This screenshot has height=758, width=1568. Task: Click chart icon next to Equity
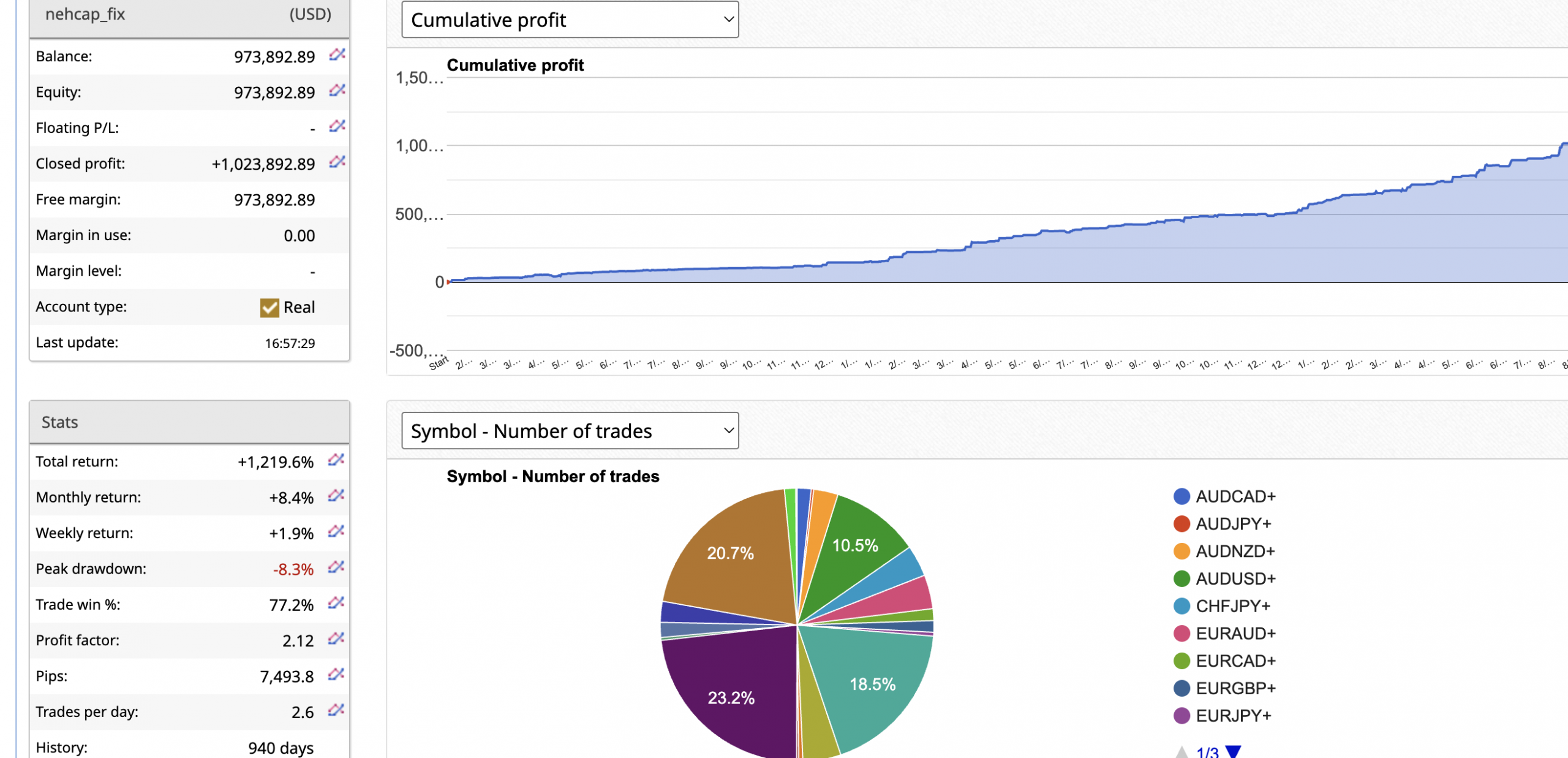point(337,91)
